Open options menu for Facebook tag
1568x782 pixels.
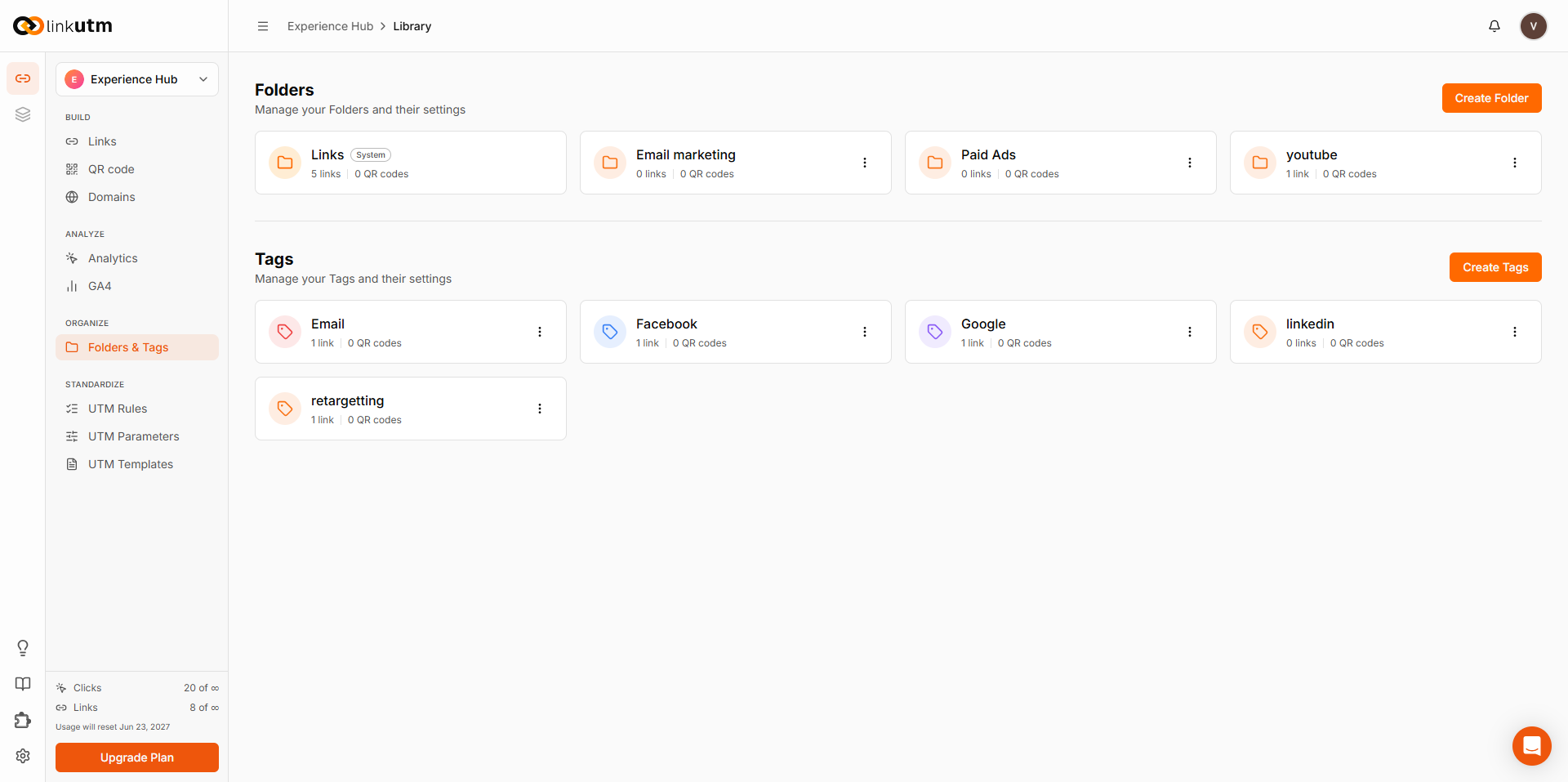click(x=865, y=332)
